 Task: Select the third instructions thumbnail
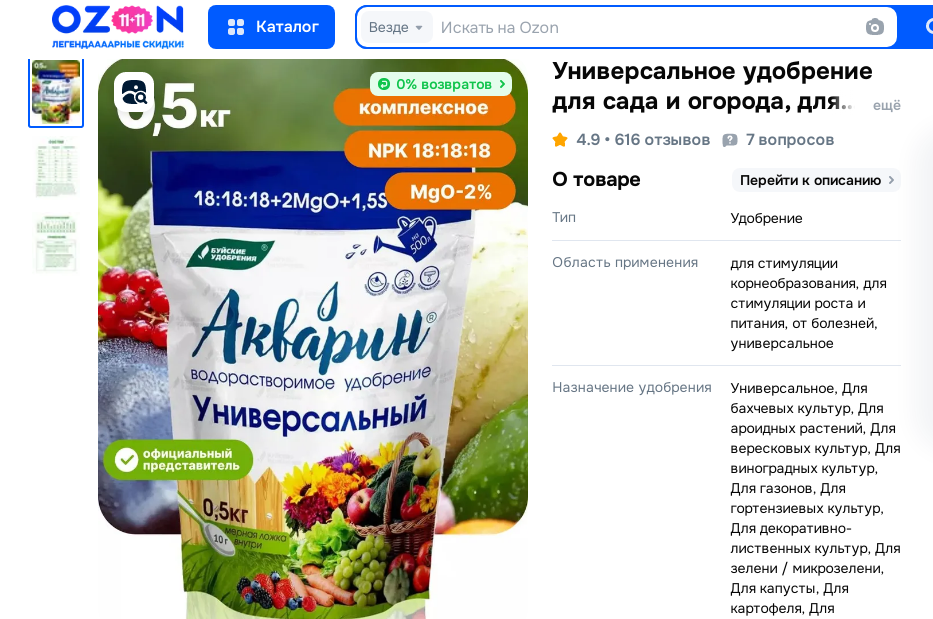[x=56, y=243]
